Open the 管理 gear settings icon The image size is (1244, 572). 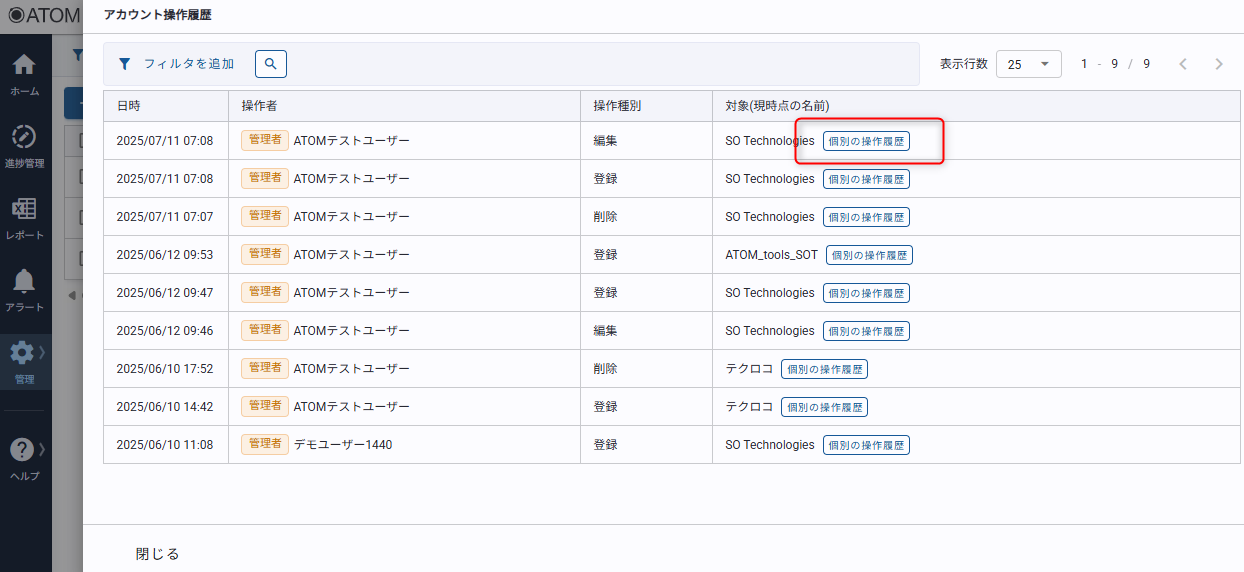pos(22,353)
